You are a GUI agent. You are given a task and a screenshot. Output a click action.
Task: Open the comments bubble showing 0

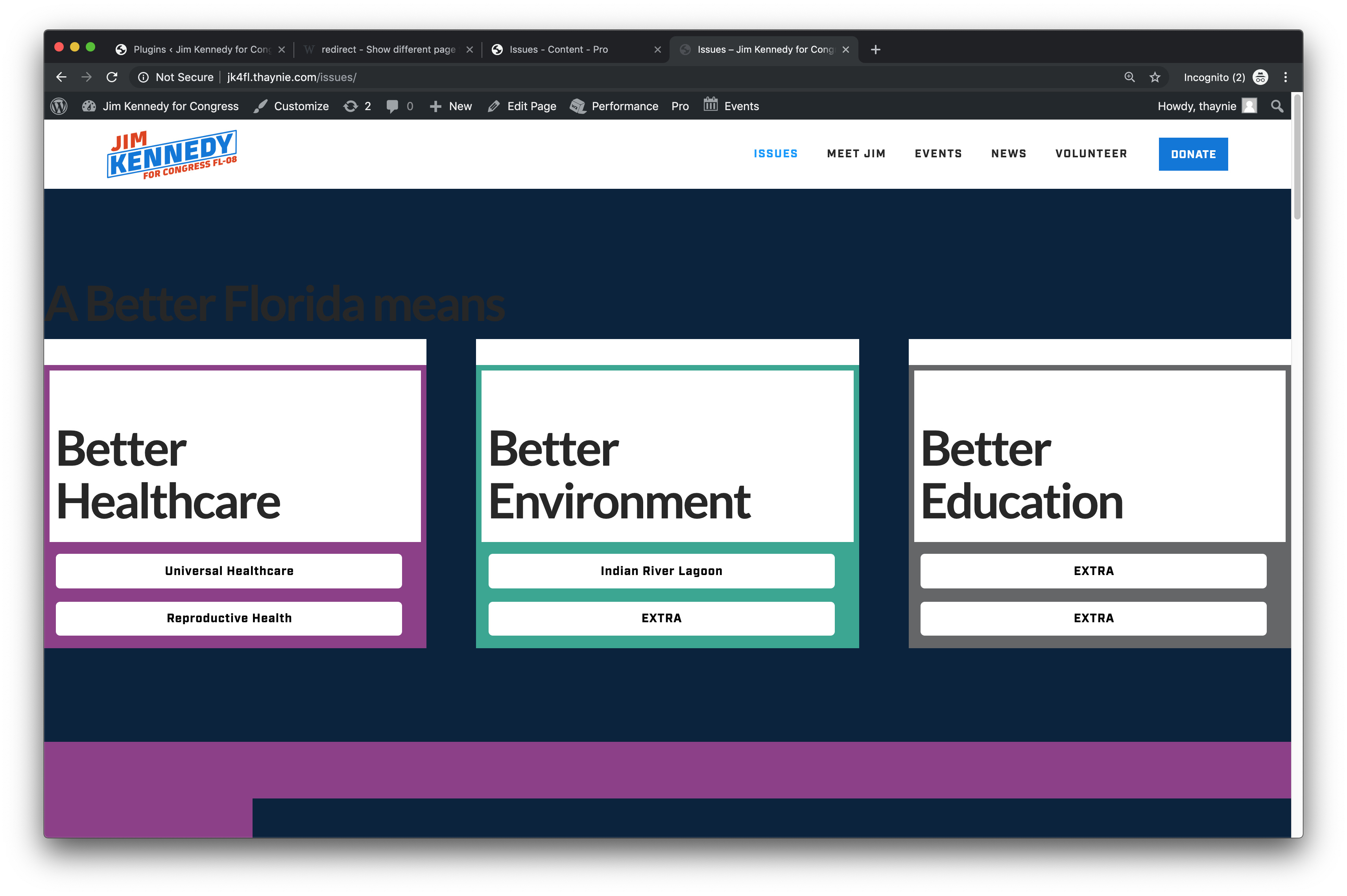point(399,106)
